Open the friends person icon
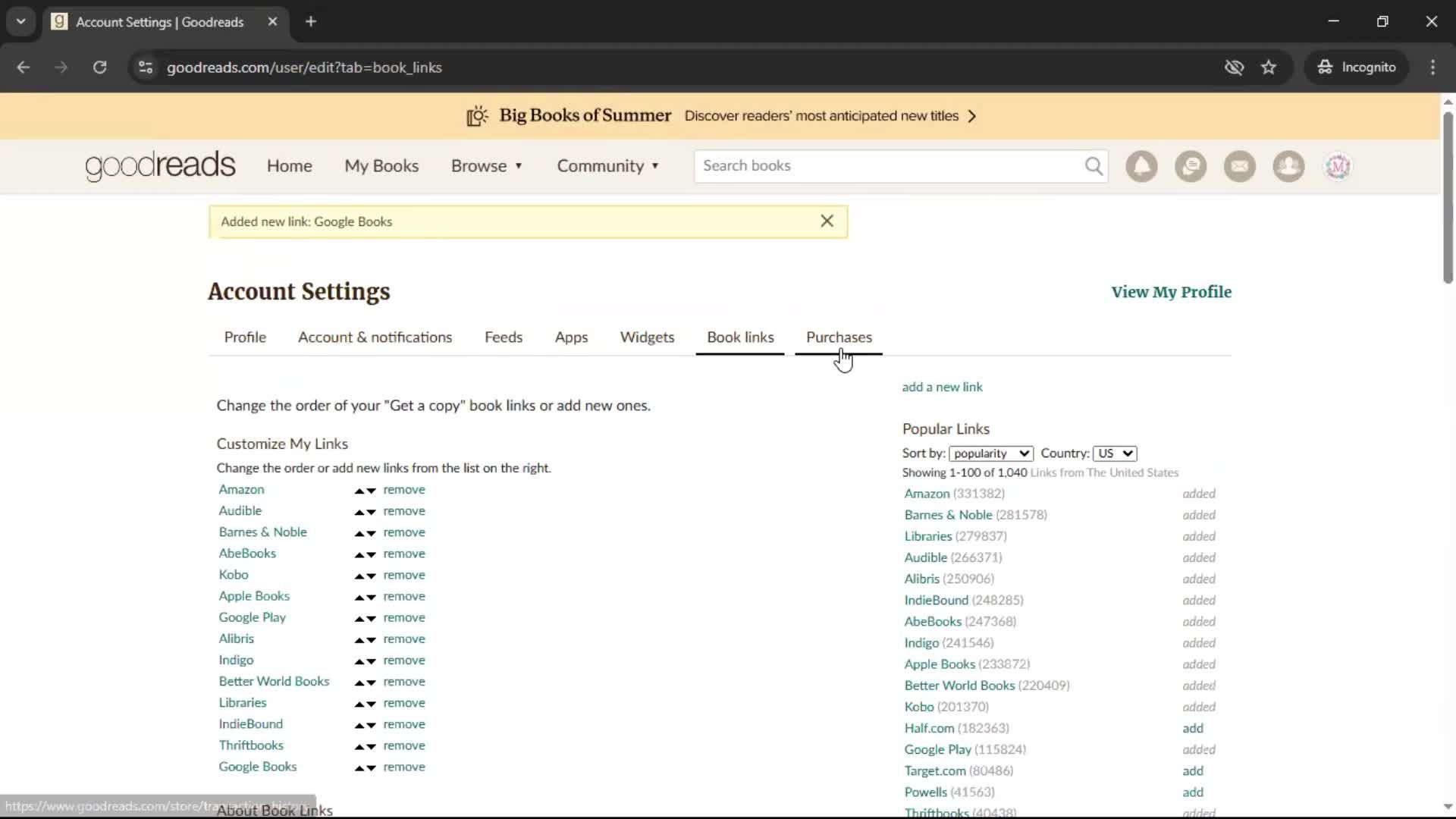The image size is (1456, 819). click(1288, 166)
